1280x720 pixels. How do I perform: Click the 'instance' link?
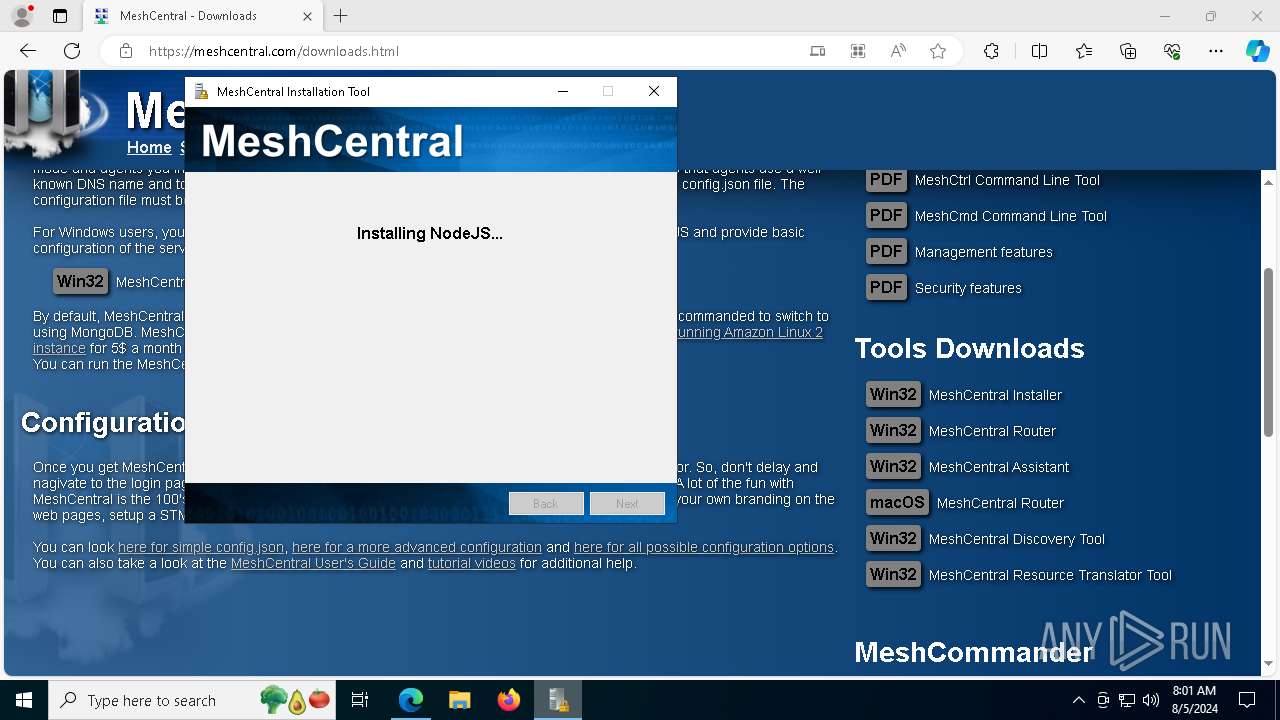tap(59, 348)
